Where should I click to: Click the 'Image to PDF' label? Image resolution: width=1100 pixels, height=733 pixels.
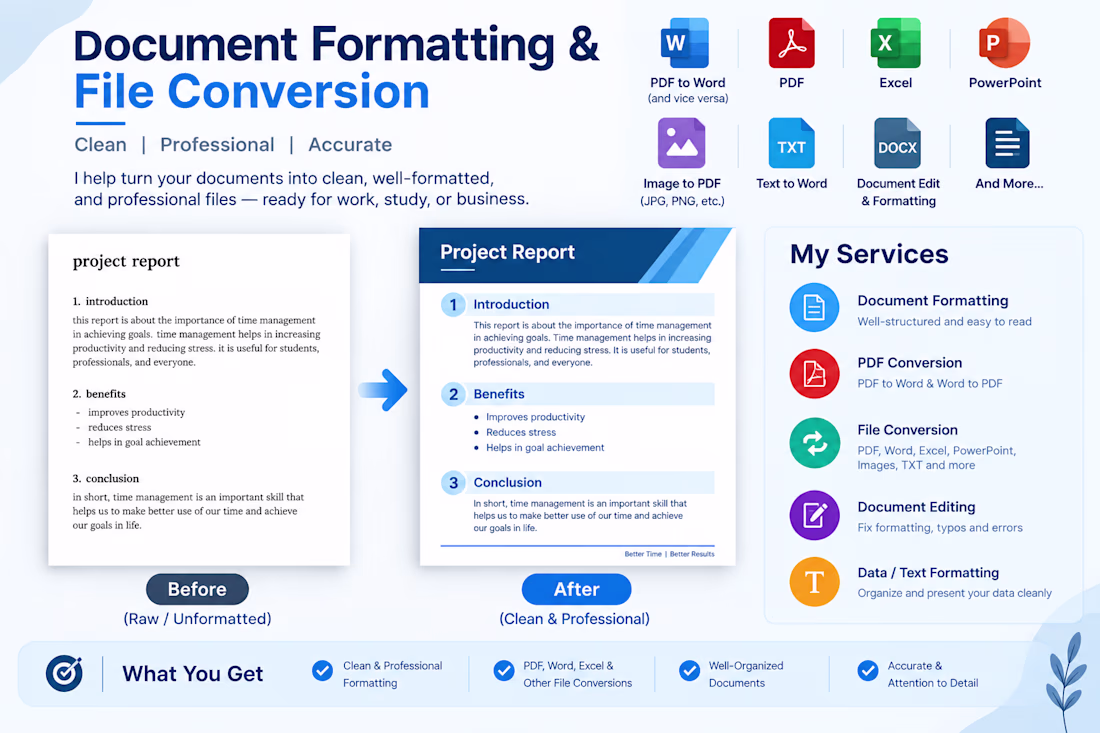tap(682, 184)
